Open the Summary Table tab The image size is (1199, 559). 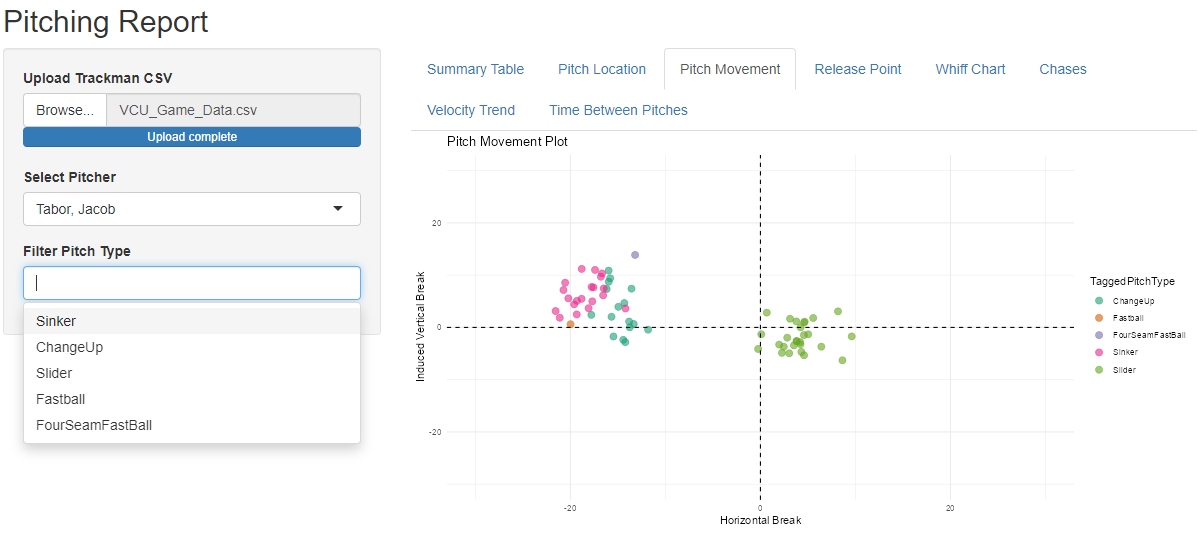(x=475, y=69)
